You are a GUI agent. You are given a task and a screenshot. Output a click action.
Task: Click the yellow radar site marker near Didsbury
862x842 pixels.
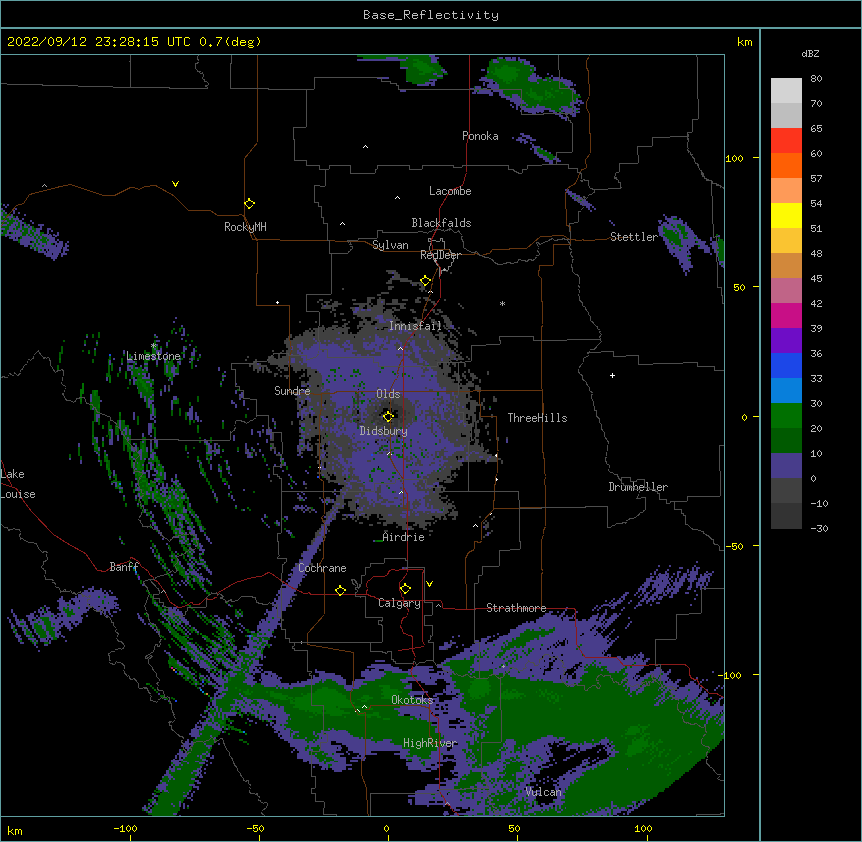388,416
